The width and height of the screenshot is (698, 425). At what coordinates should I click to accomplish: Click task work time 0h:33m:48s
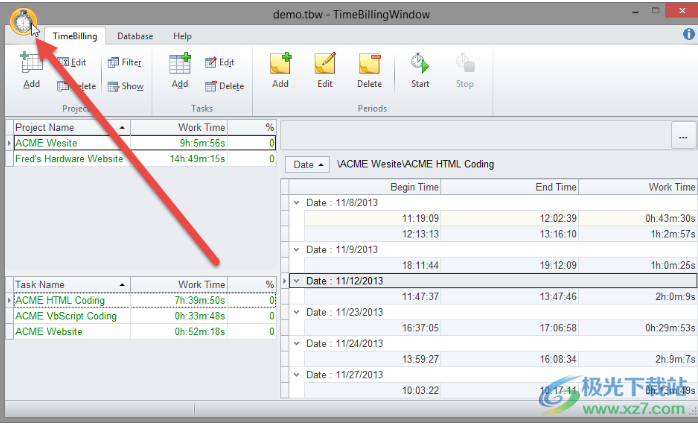[x=179, y=316]
